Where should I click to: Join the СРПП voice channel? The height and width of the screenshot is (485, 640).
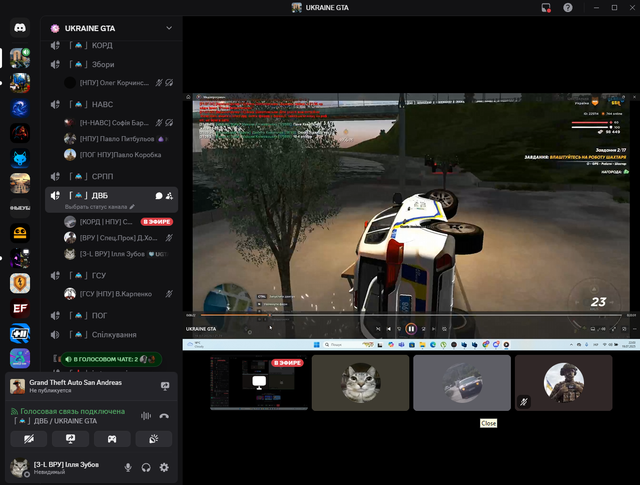coord(111,176)
